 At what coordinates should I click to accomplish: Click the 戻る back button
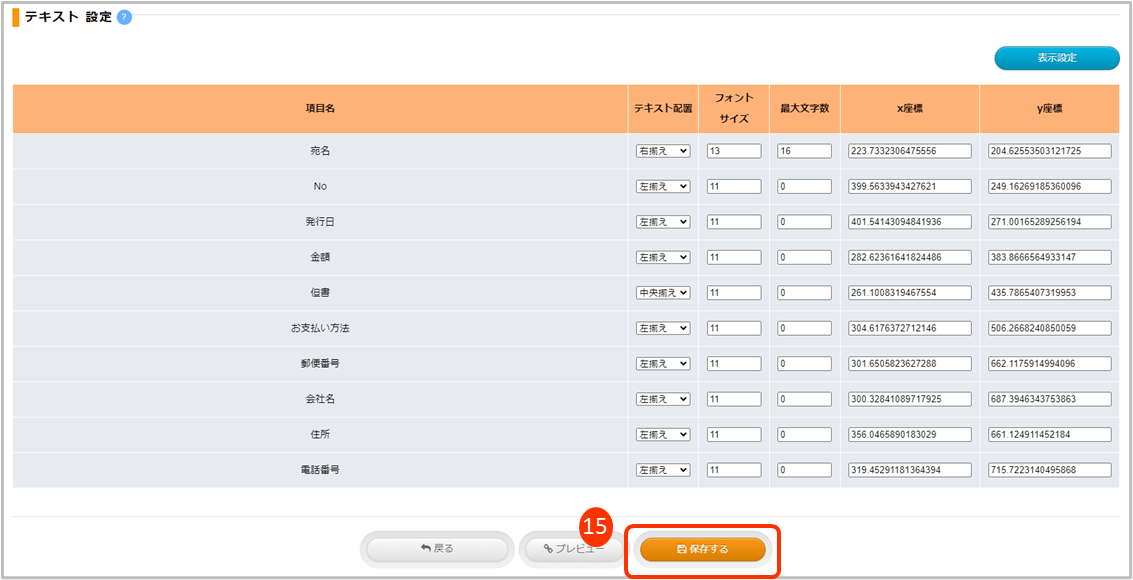(x=437, y=549)
